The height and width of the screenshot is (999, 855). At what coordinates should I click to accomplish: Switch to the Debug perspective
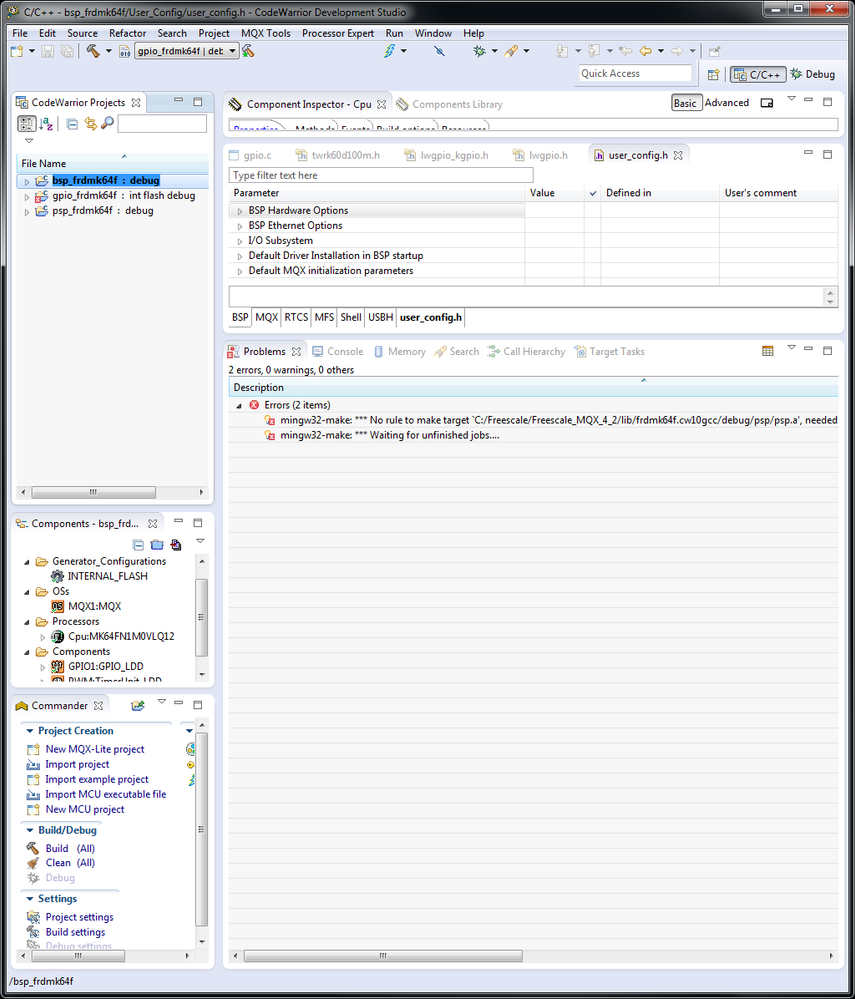tap(813, 75)
